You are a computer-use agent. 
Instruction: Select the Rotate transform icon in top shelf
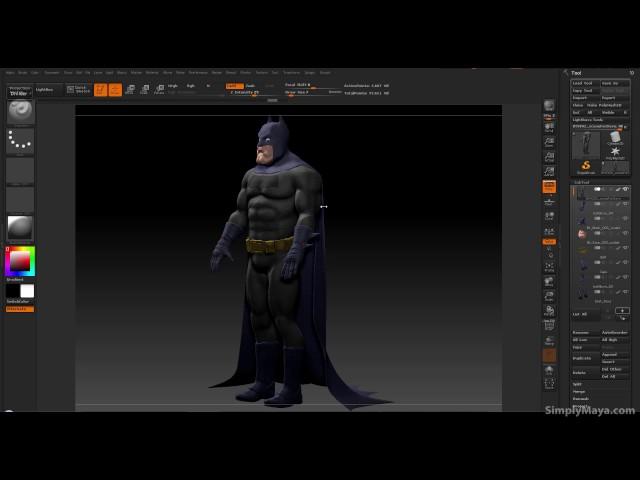pyautogui.click(x=159, y=89)
